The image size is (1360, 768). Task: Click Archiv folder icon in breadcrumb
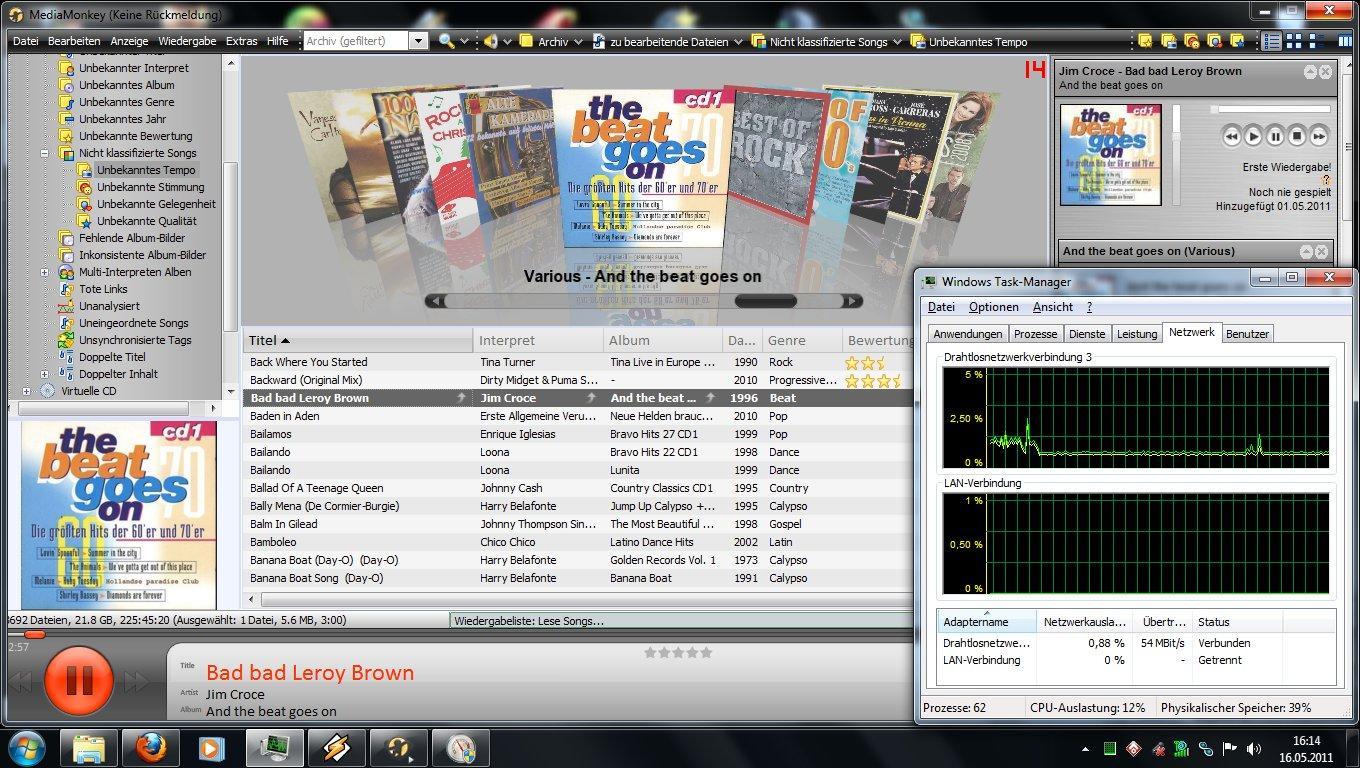tap(526, 41)
